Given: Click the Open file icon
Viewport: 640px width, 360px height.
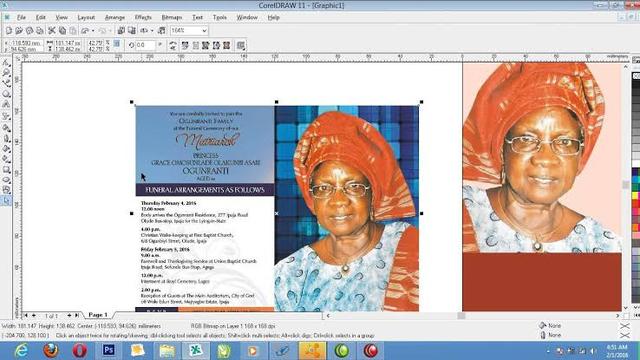Looking at the screenshot, I should (x=19, y=31).
